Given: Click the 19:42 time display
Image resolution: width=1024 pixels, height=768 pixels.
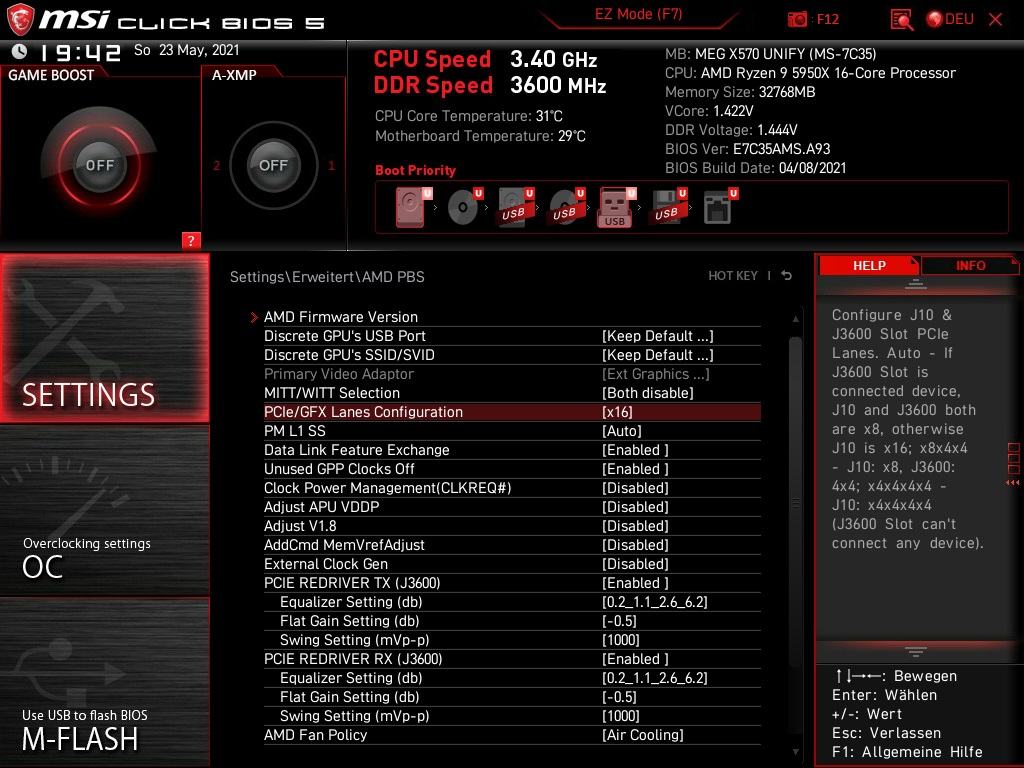Looking at the screenshot, I should point(80,52).
